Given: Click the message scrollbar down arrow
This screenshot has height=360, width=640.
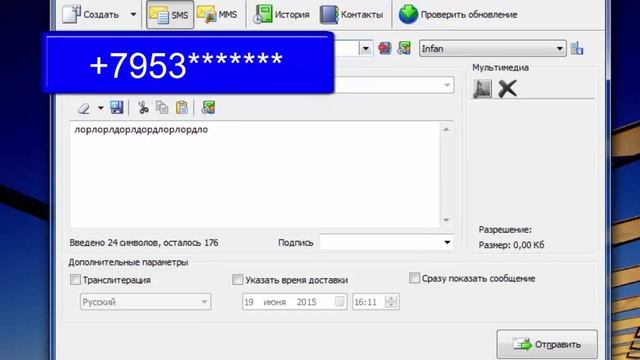Looking at the screenshot, I should pos(447,220).
